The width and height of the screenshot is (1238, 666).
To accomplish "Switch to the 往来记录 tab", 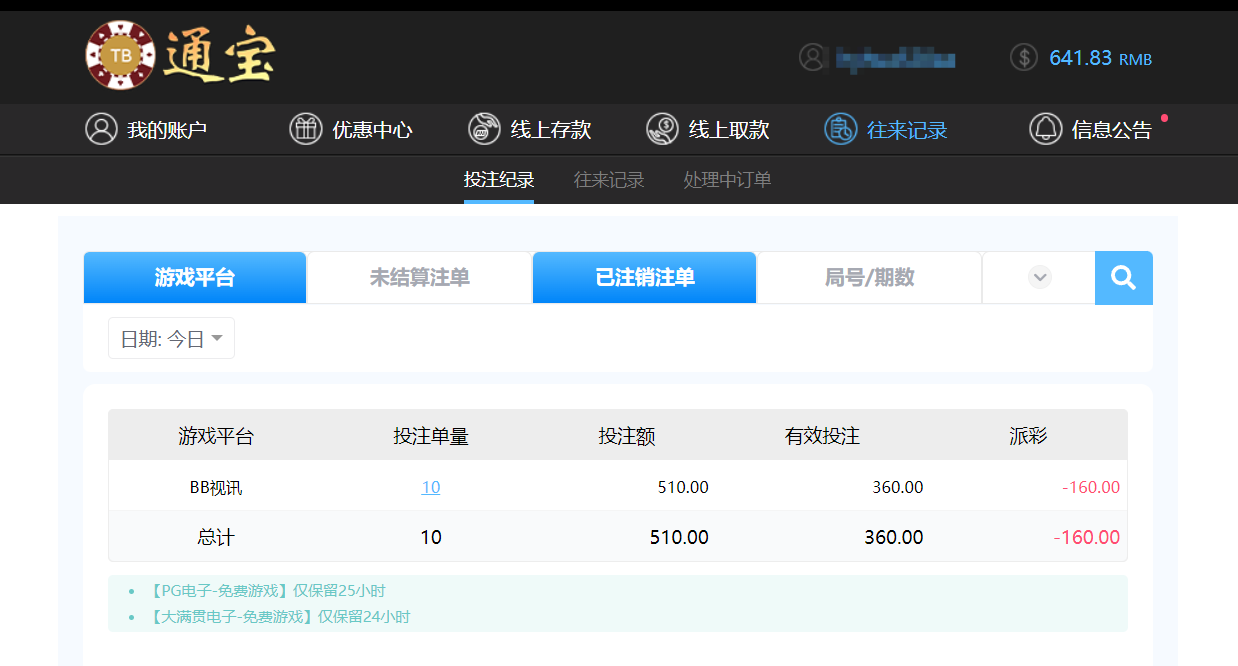I will [x=609, y=180].
